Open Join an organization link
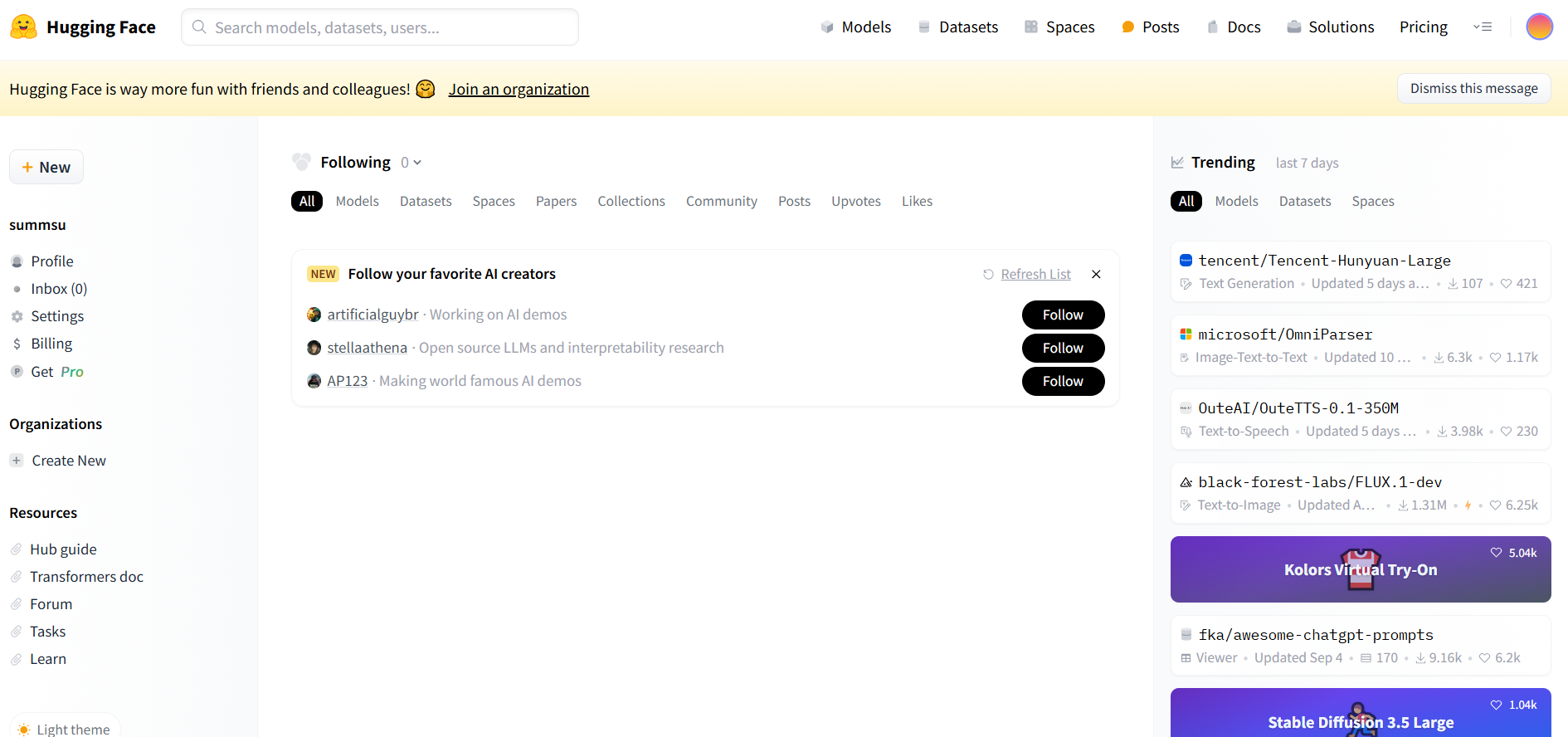1568x737 pixels. (519, 89)
